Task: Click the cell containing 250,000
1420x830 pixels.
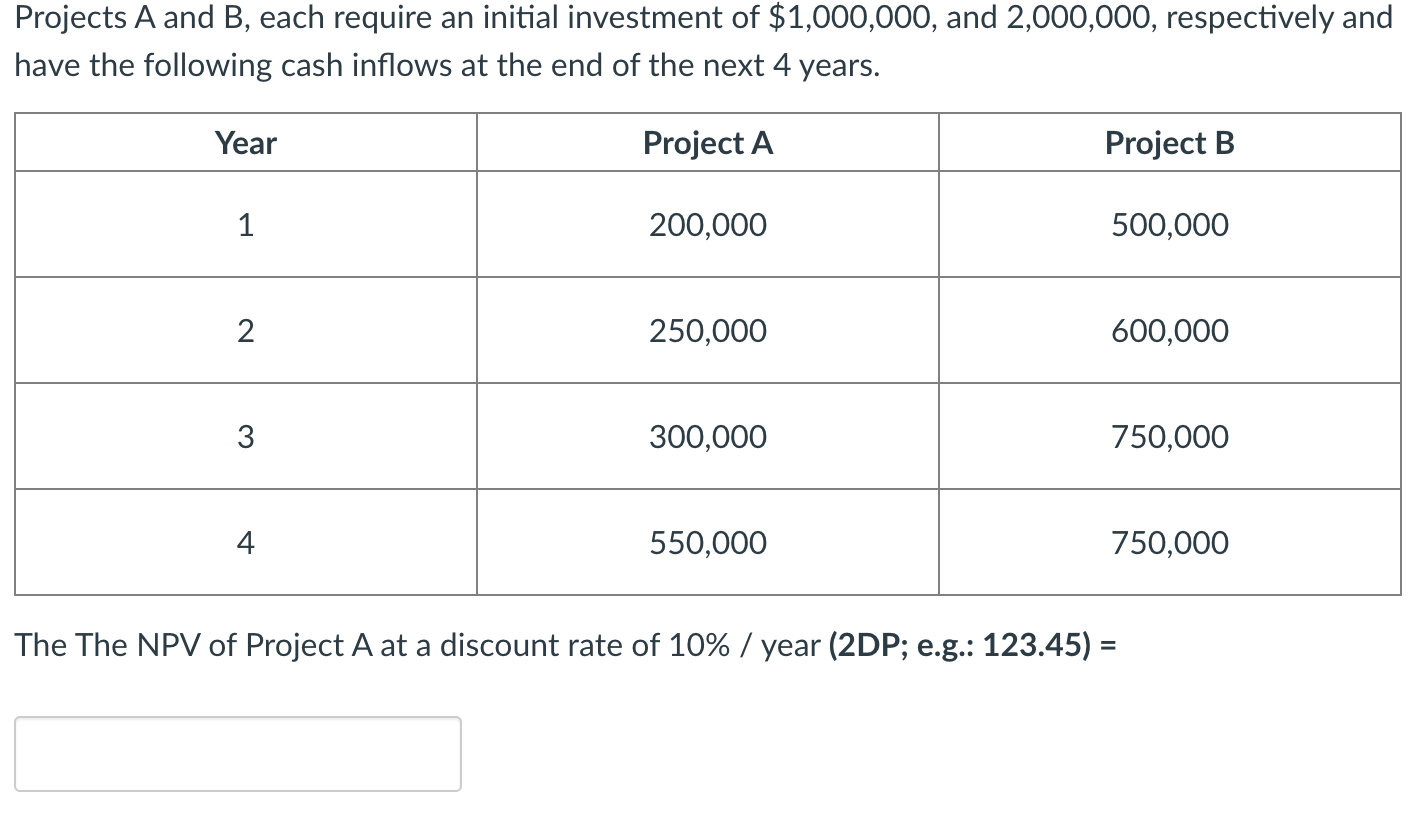Action: (707, 330)
